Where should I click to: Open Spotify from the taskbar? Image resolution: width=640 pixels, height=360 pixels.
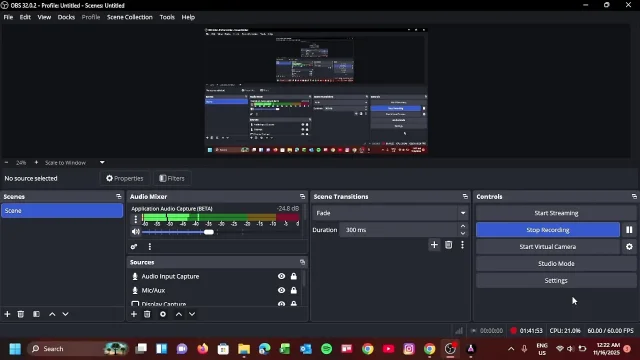(x=326, y=349)
